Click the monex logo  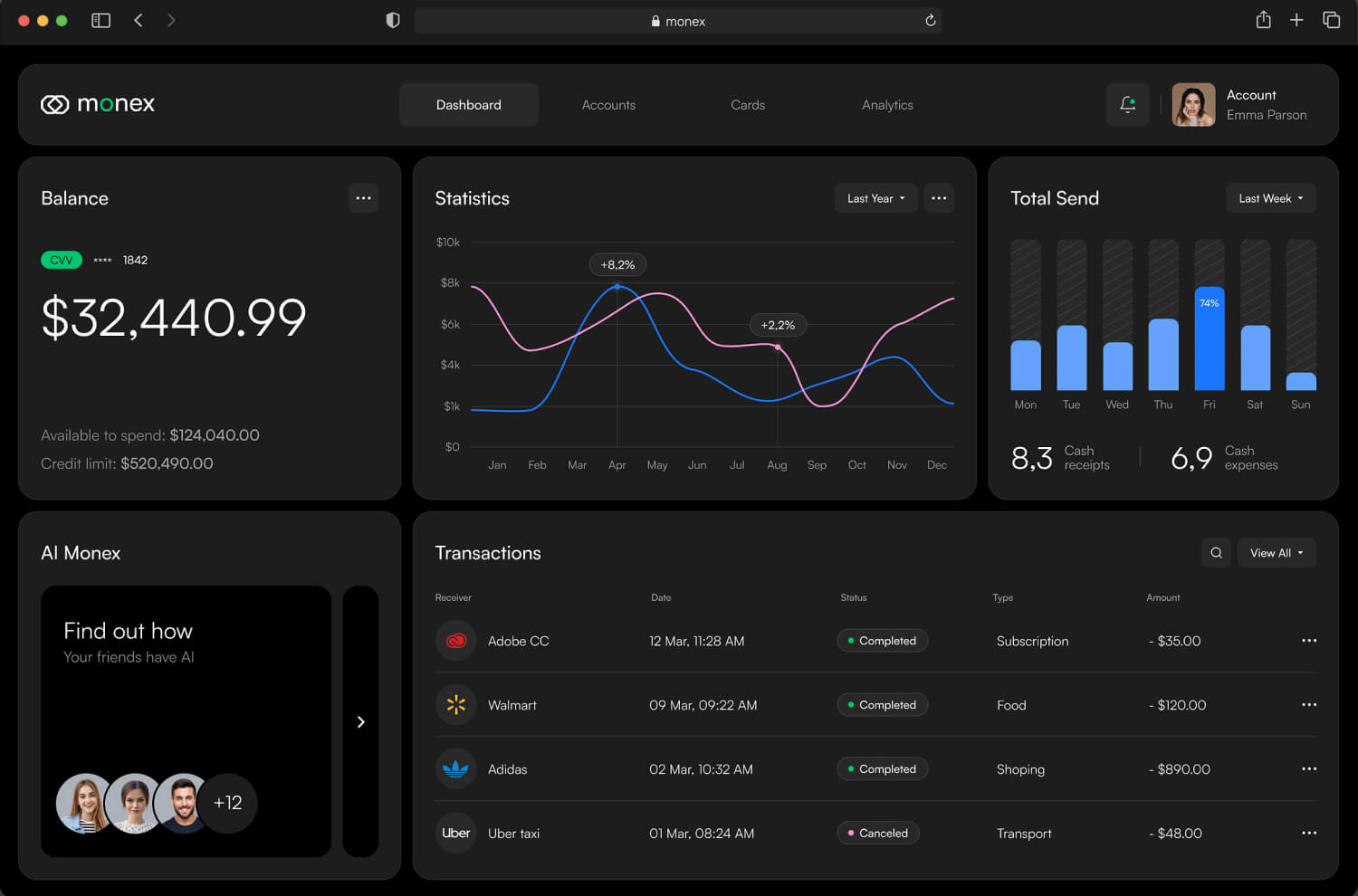click(97, 103)
